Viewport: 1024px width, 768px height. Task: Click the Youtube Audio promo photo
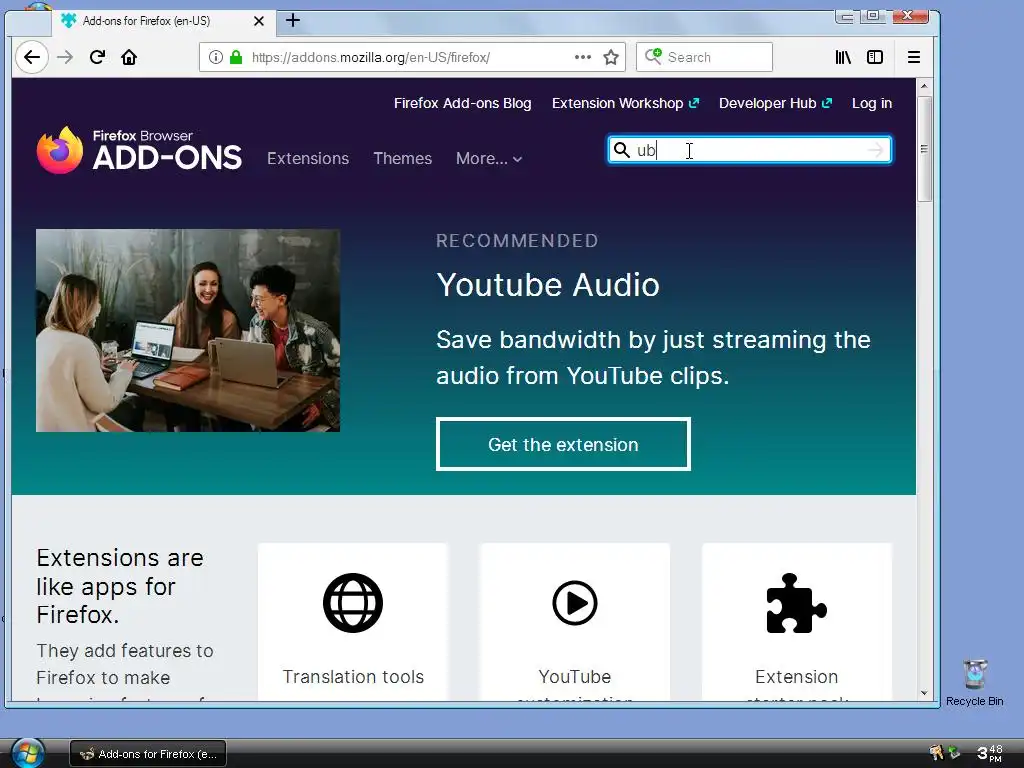click(x=188, y=330)
